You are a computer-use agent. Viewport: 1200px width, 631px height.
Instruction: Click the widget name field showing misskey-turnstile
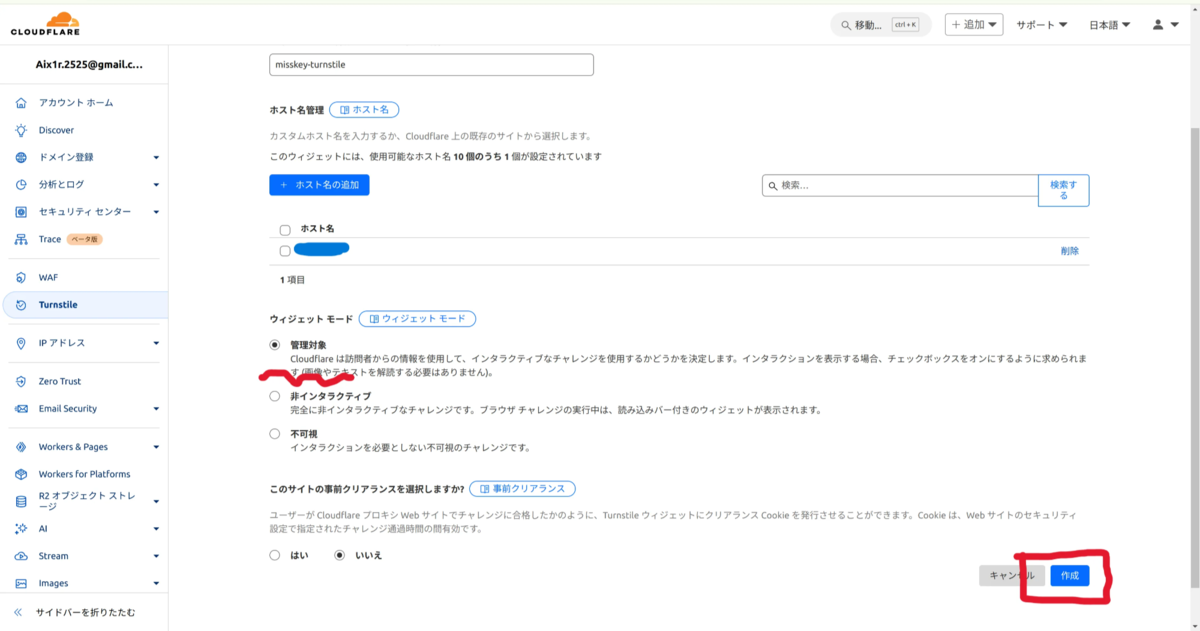432,65
